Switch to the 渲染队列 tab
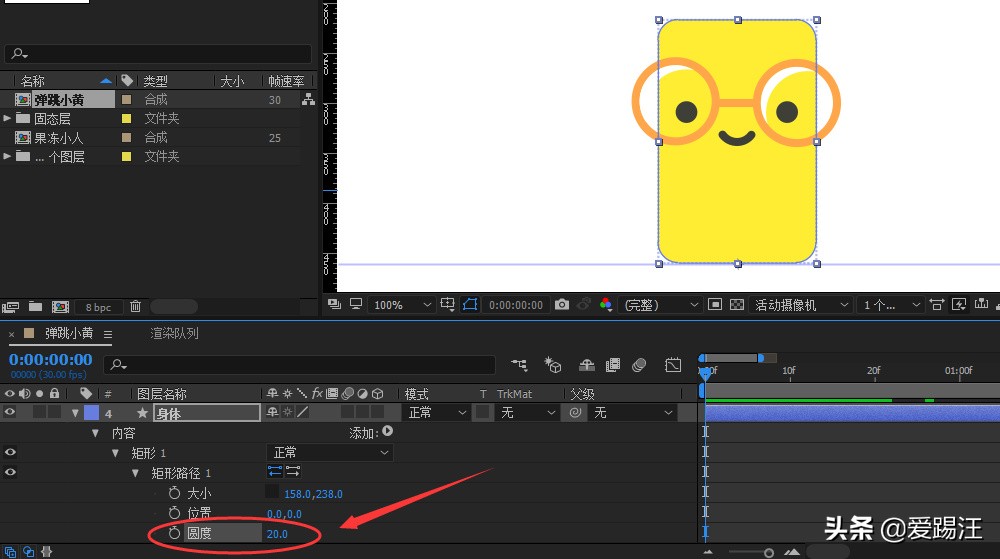 point(174,333)
